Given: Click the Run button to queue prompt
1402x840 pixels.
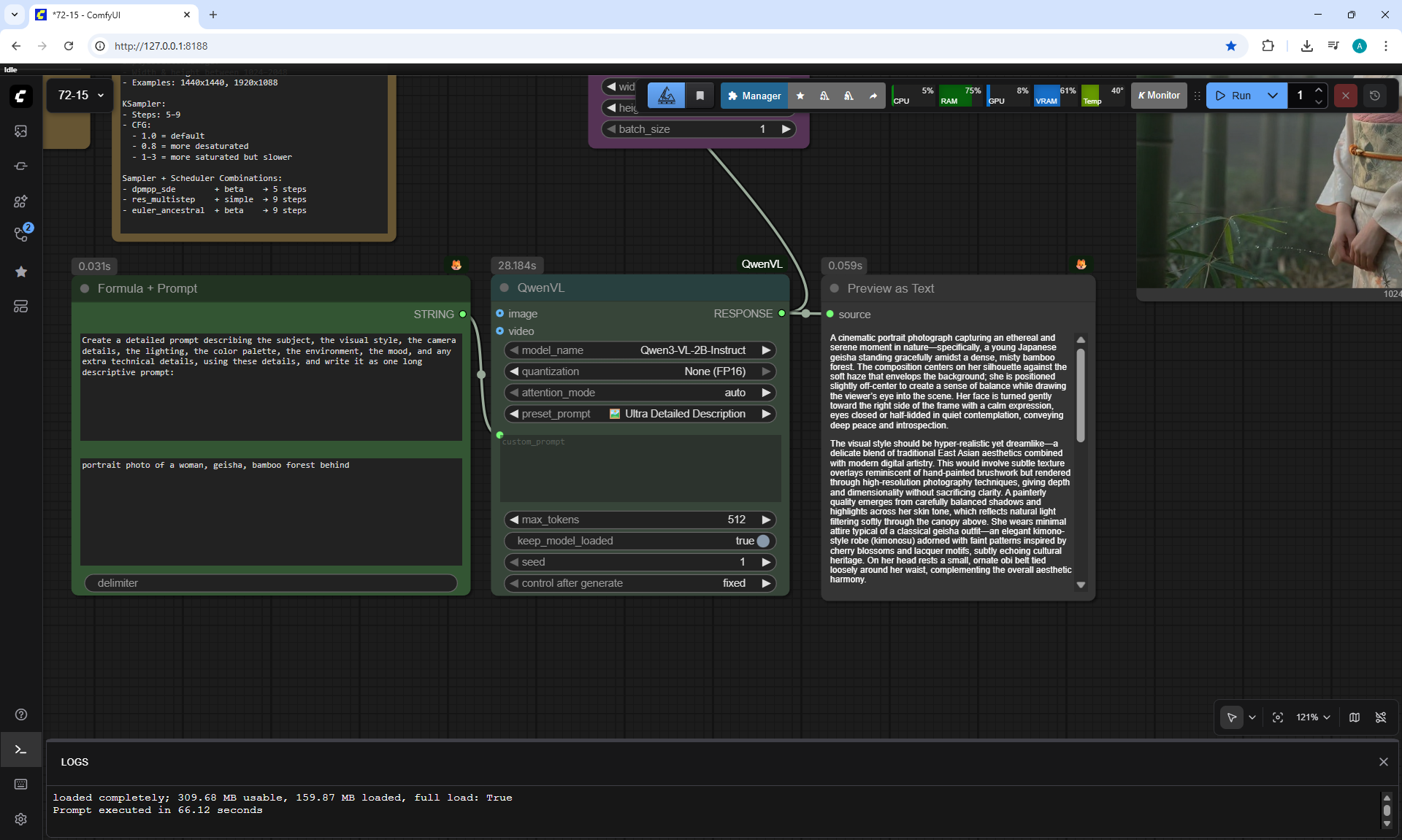Looking at the screenshot, I should click(x=1233, y=96).
